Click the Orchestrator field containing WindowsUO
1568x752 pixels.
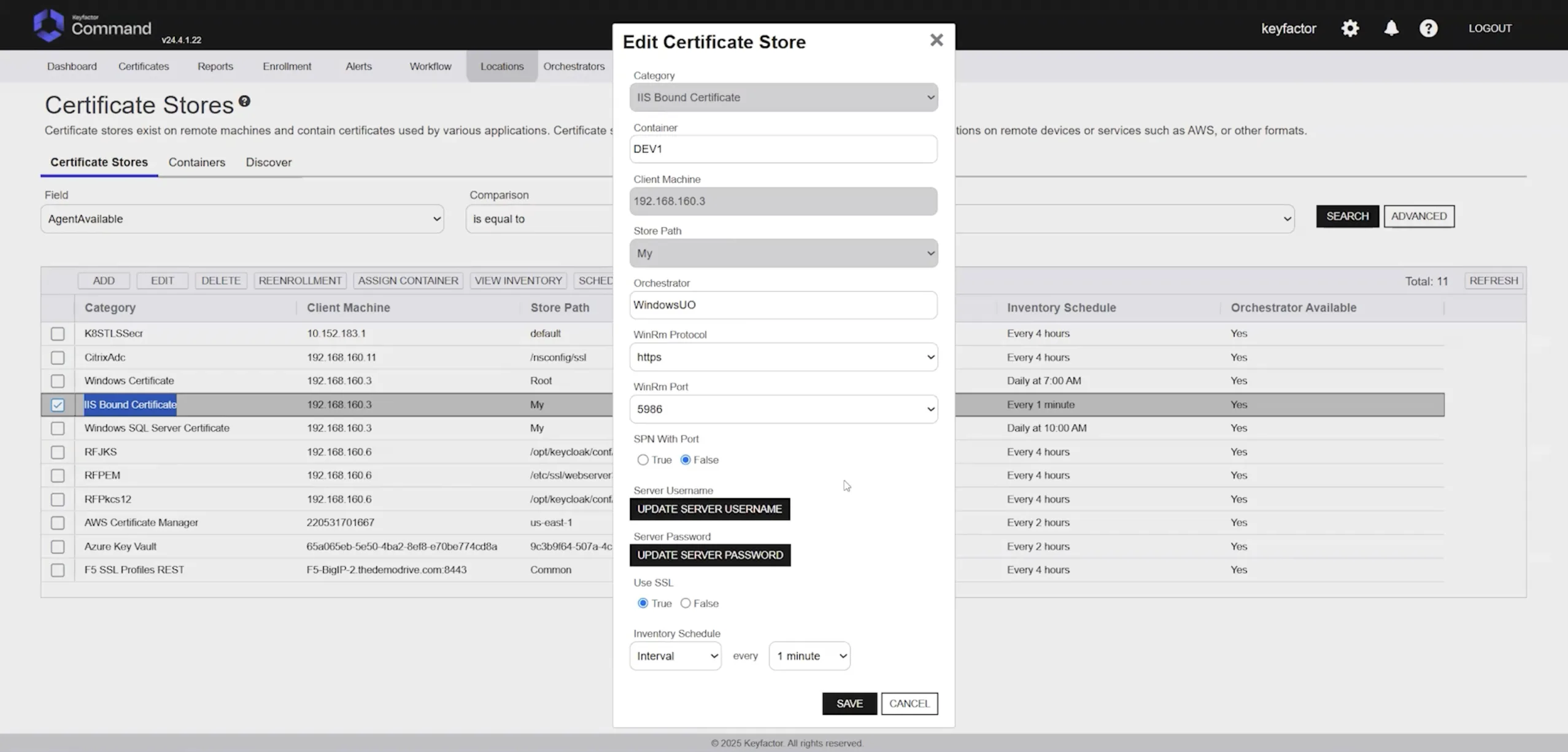coord(784,305)
